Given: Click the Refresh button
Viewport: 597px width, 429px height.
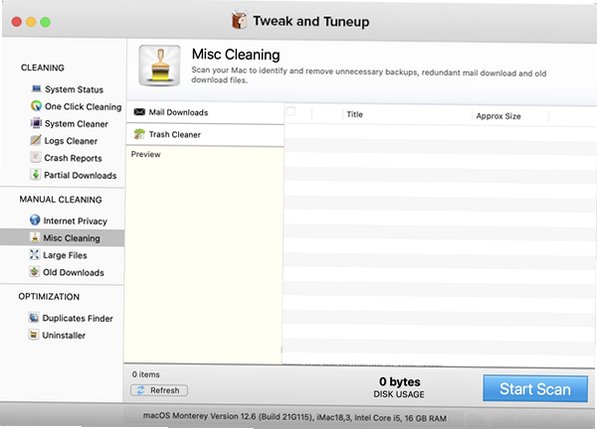Looking at the screenshot, I should pos(159,390).
